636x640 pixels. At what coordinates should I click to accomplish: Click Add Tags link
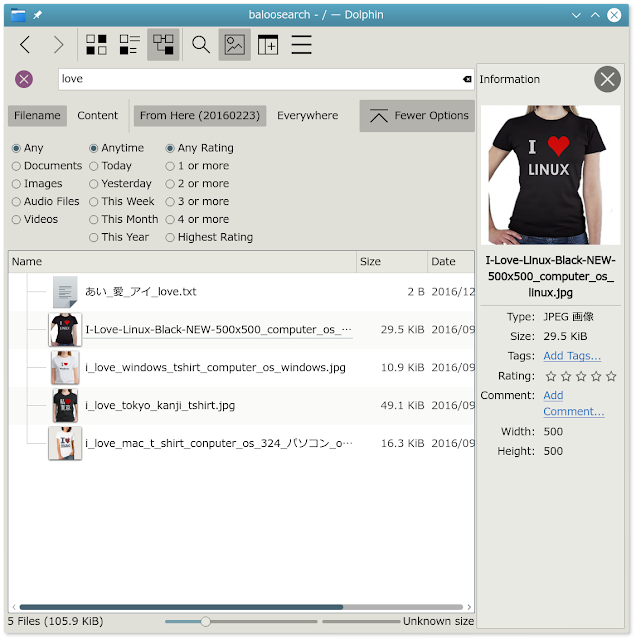[x=572, y=356]
